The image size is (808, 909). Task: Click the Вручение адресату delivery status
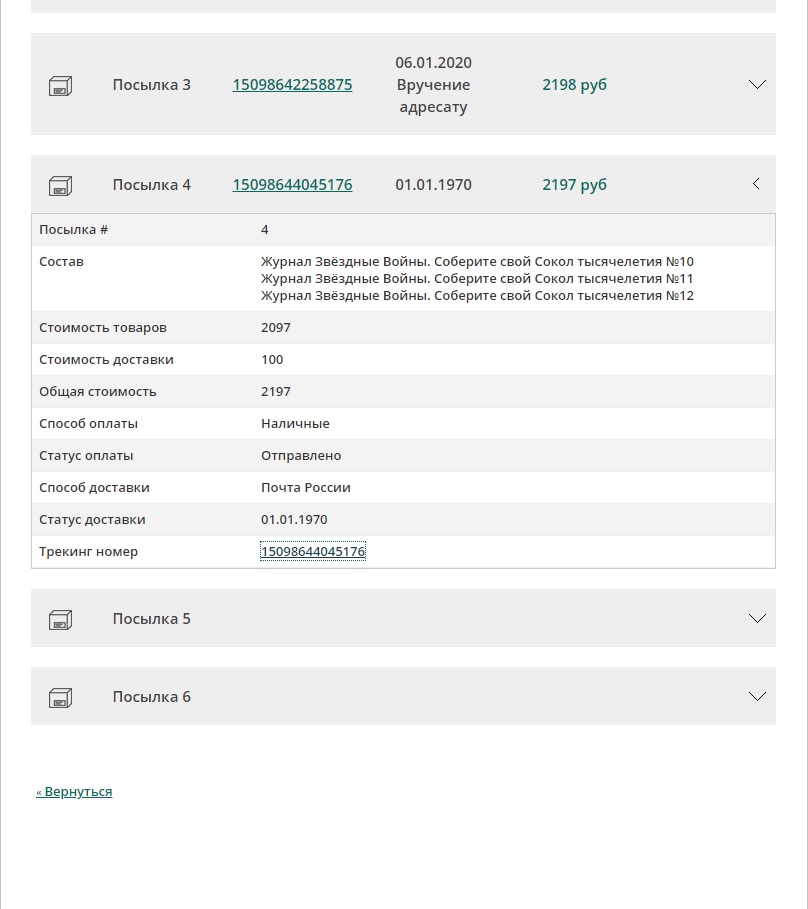[433, 96]
